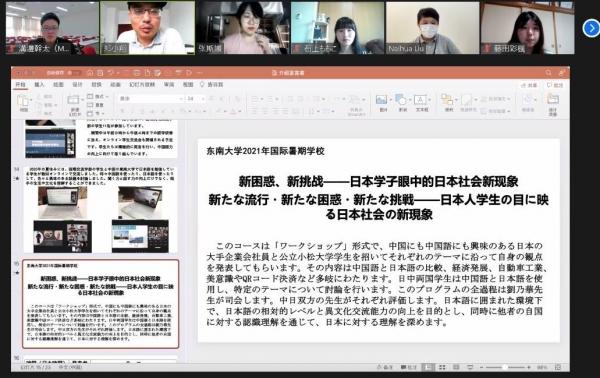This screenshot has width=600, height=378.
Task: Click the Undo arrow in title bar
Action: pyautogui.click(x=111, y=73)
